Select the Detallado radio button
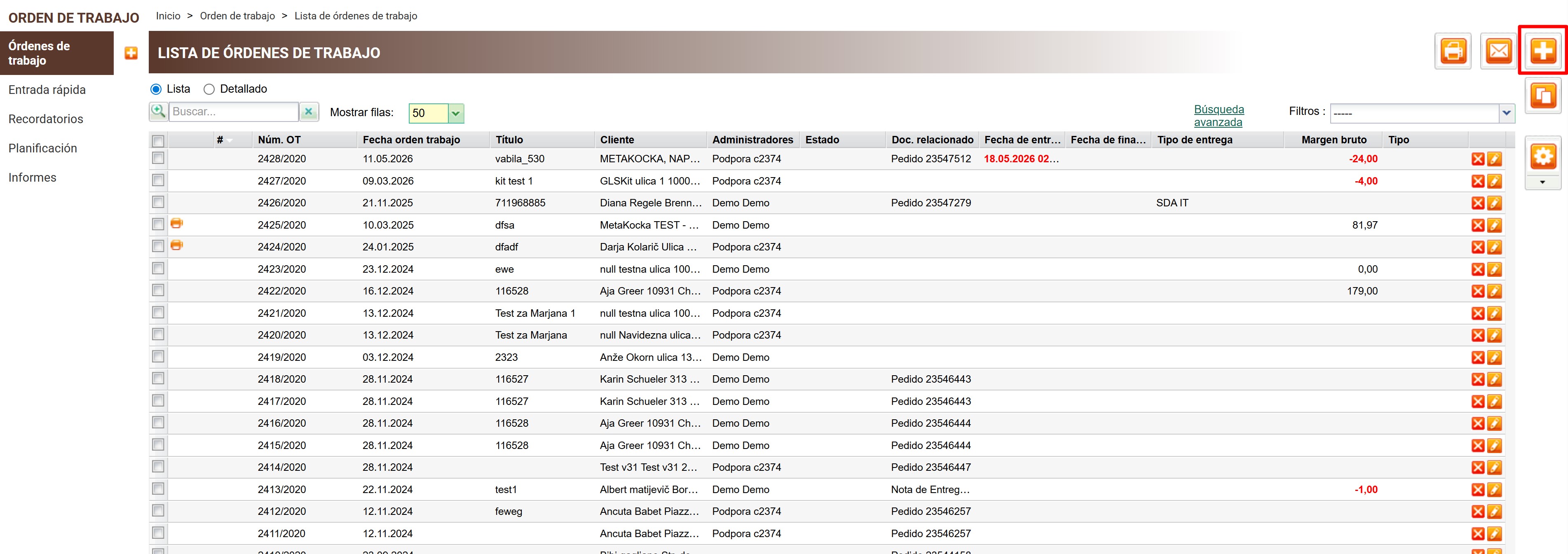This screenshot has height=554, width=1568. point(209,89)
